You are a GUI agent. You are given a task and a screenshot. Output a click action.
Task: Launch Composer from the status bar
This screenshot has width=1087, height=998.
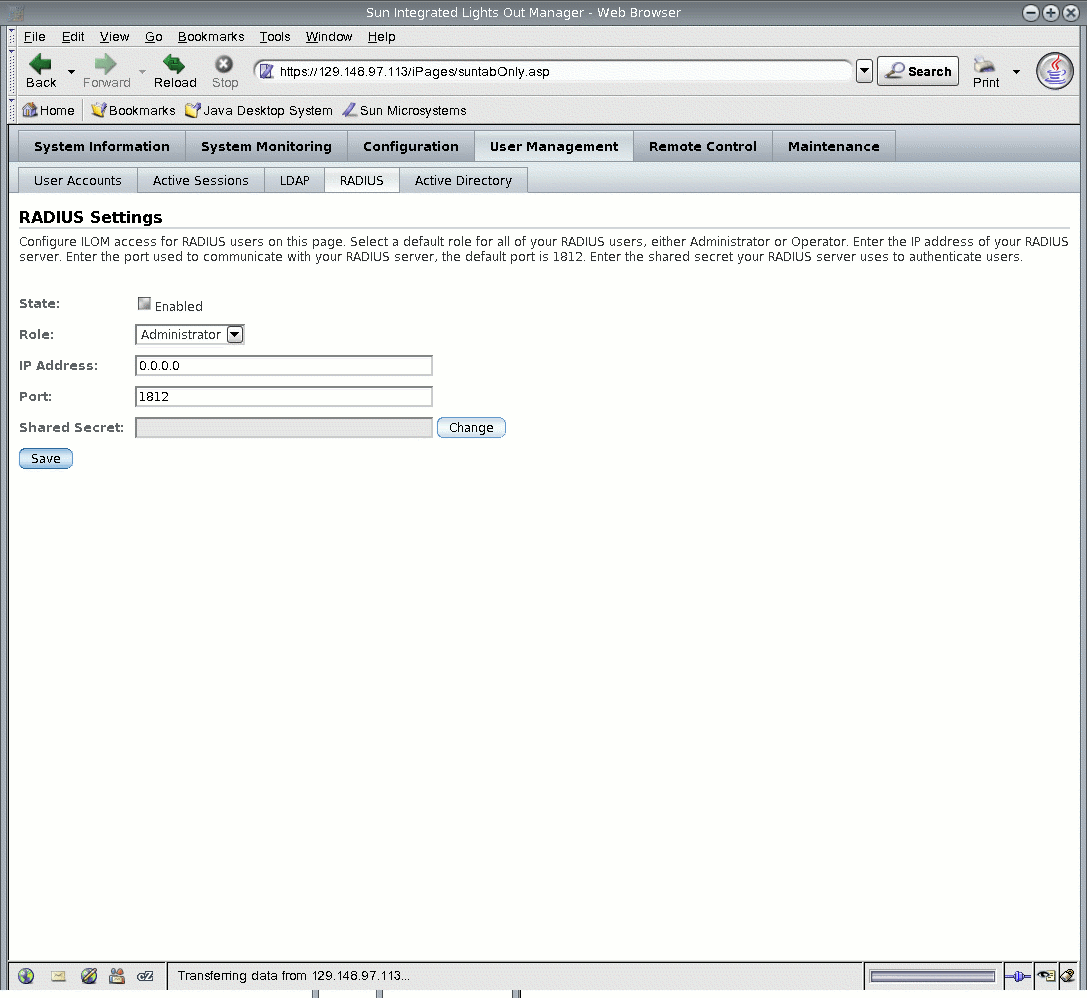[x=89, y=975]
